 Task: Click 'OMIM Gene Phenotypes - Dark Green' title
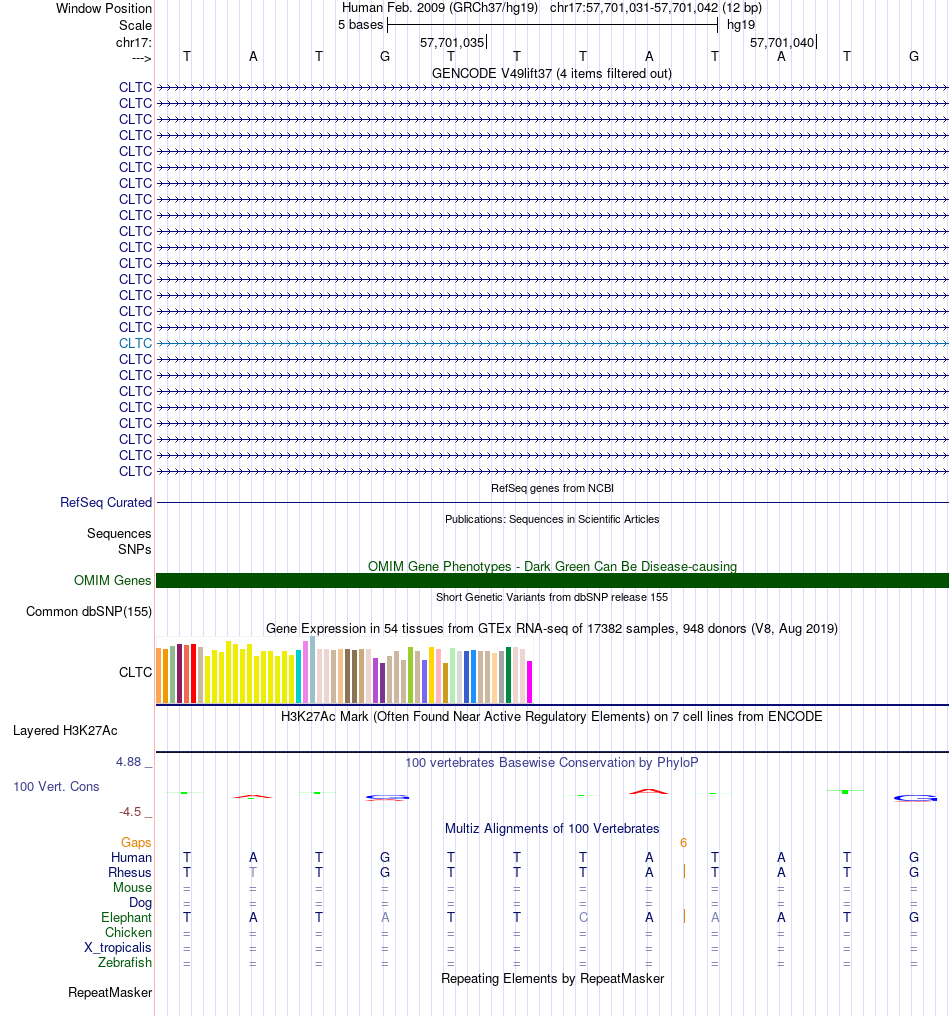pyautogui.click(x=552, y=566)
